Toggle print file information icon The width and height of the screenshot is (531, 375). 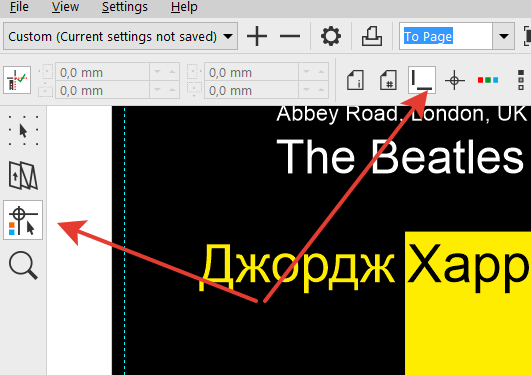(x=355, y=80)
